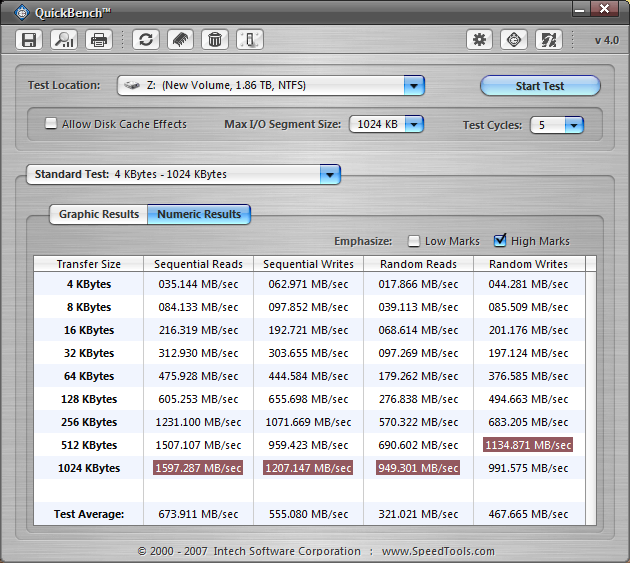
Task: Click the refresh arrows toolbar icon
Action: click(x=146, y=40)
